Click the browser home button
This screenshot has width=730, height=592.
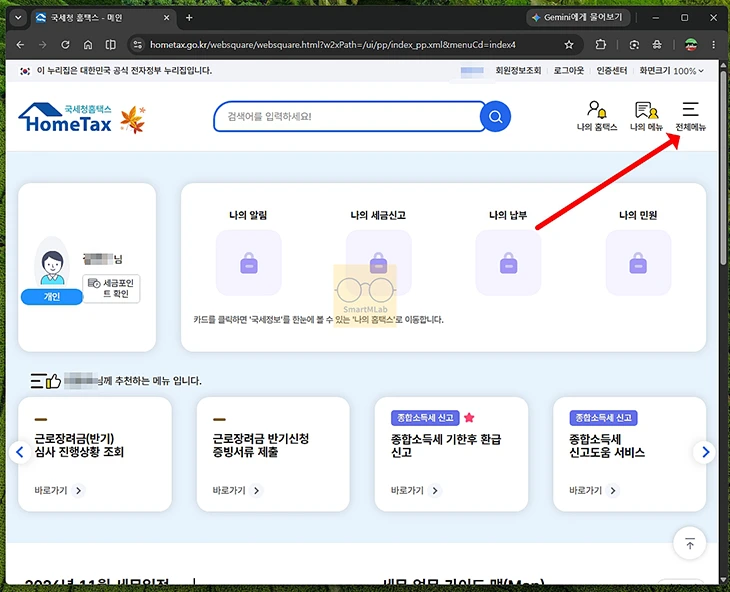point(88,45)
